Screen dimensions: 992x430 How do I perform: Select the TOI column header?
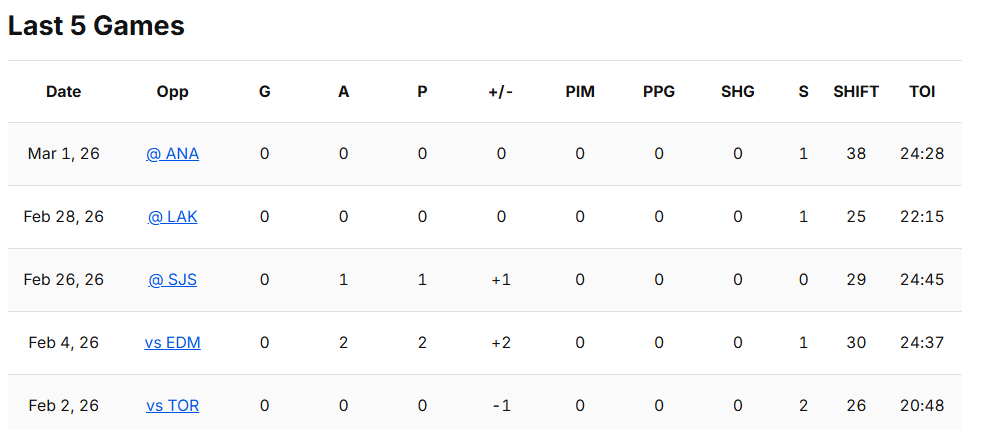[922, 92]
